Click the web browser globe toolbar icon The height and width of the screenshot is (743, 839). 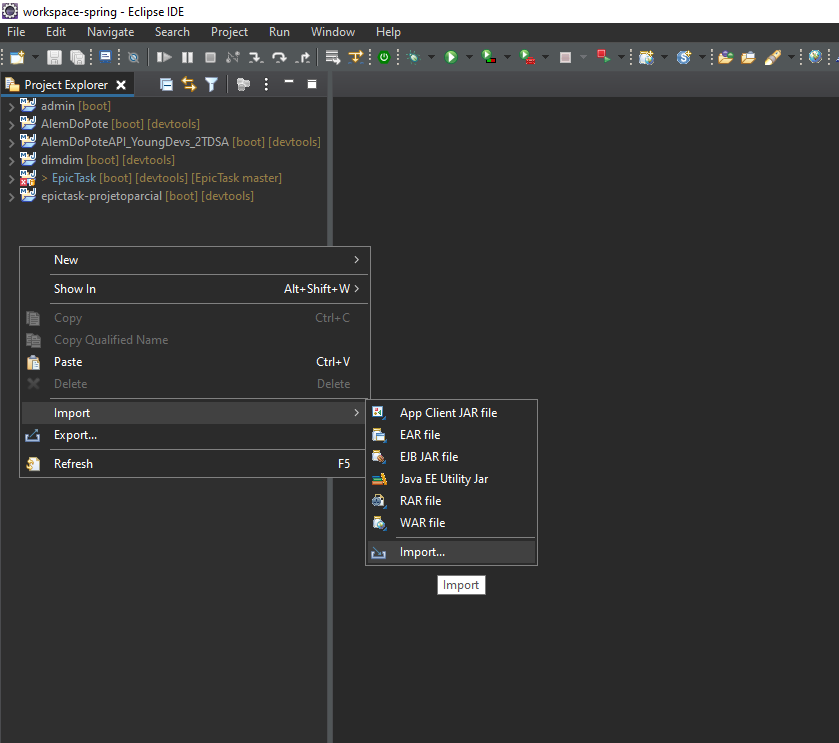click(815, 57)
